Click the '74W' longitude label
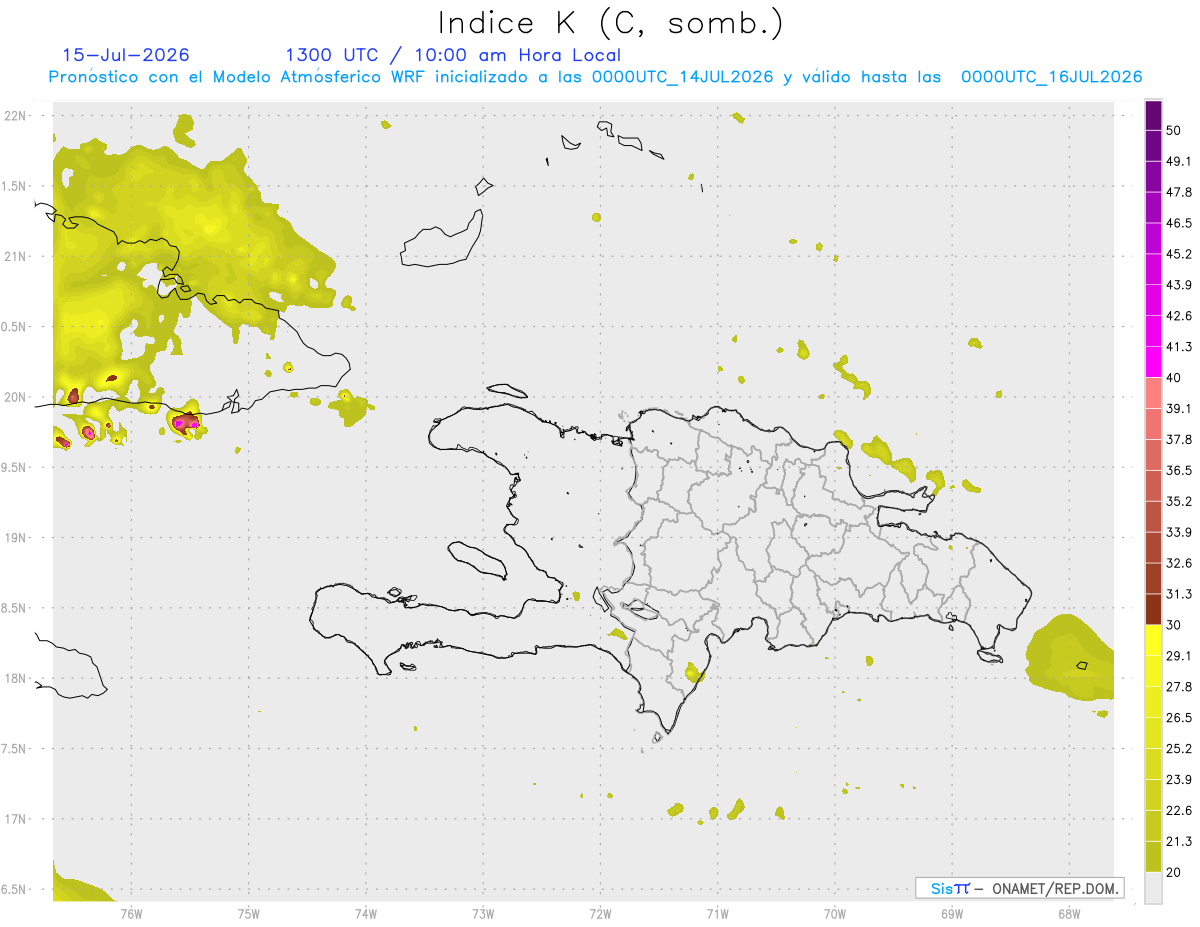Viewport: 1200px width, 927px height. (366, 914)
